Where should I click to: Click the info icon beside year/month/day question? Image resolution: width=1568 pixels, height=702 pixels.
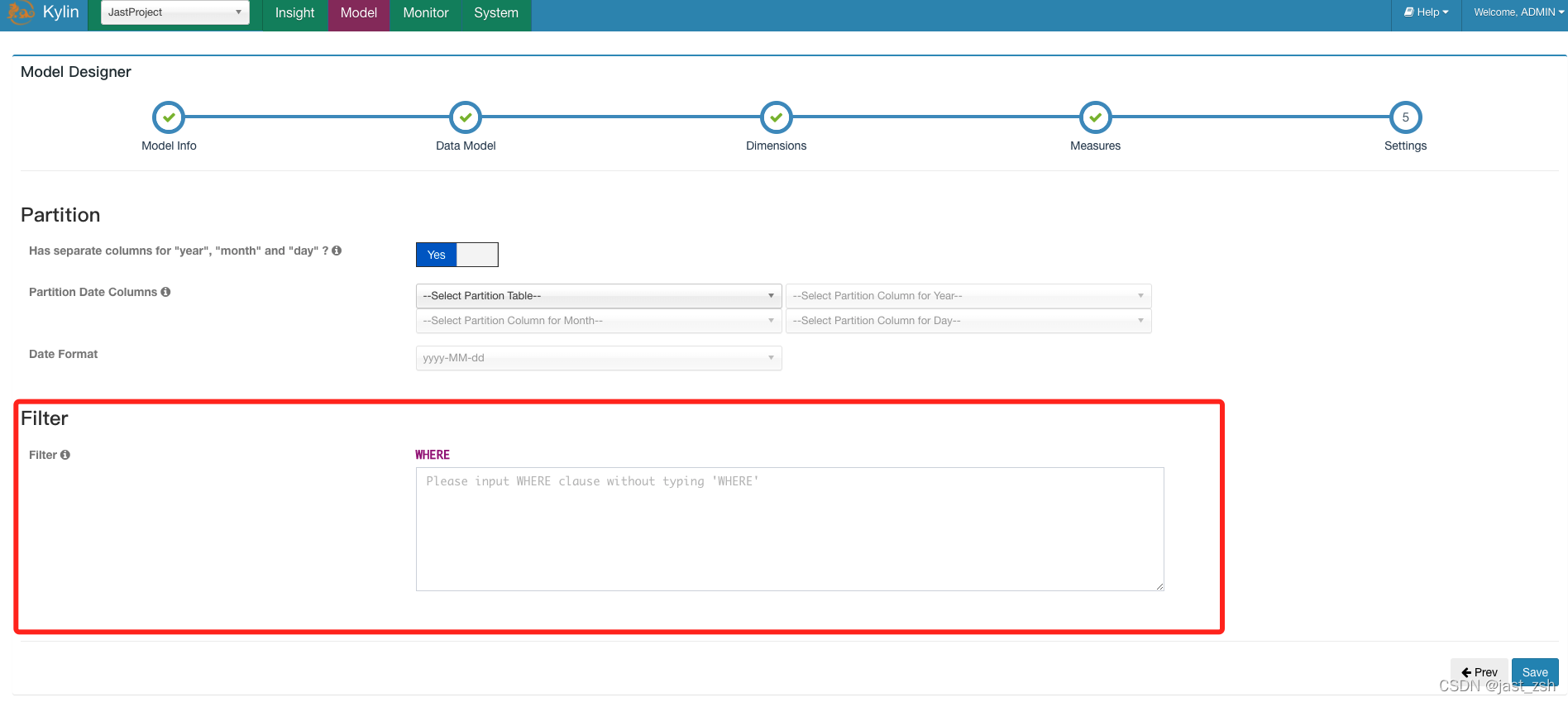[x=337, y=251]
